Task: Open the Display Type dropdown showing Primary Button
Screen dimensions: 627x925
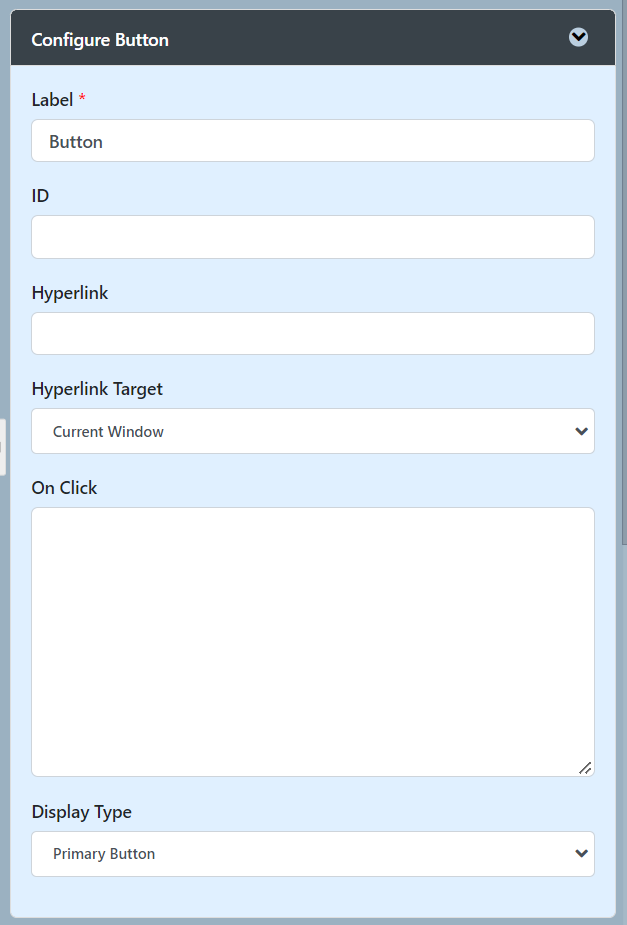Action: pyautogui.click(x=300, y=854)
